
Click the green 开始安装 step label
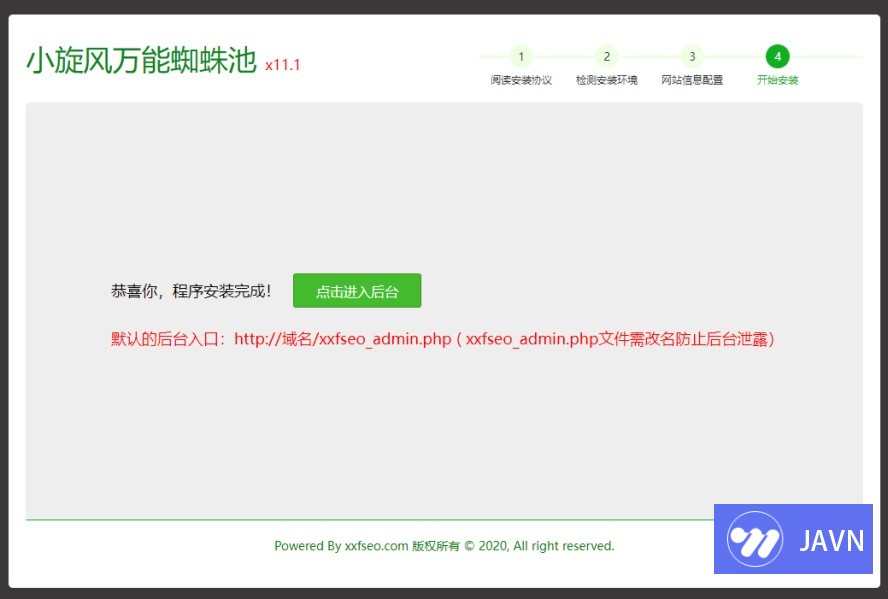coord(777,80)
